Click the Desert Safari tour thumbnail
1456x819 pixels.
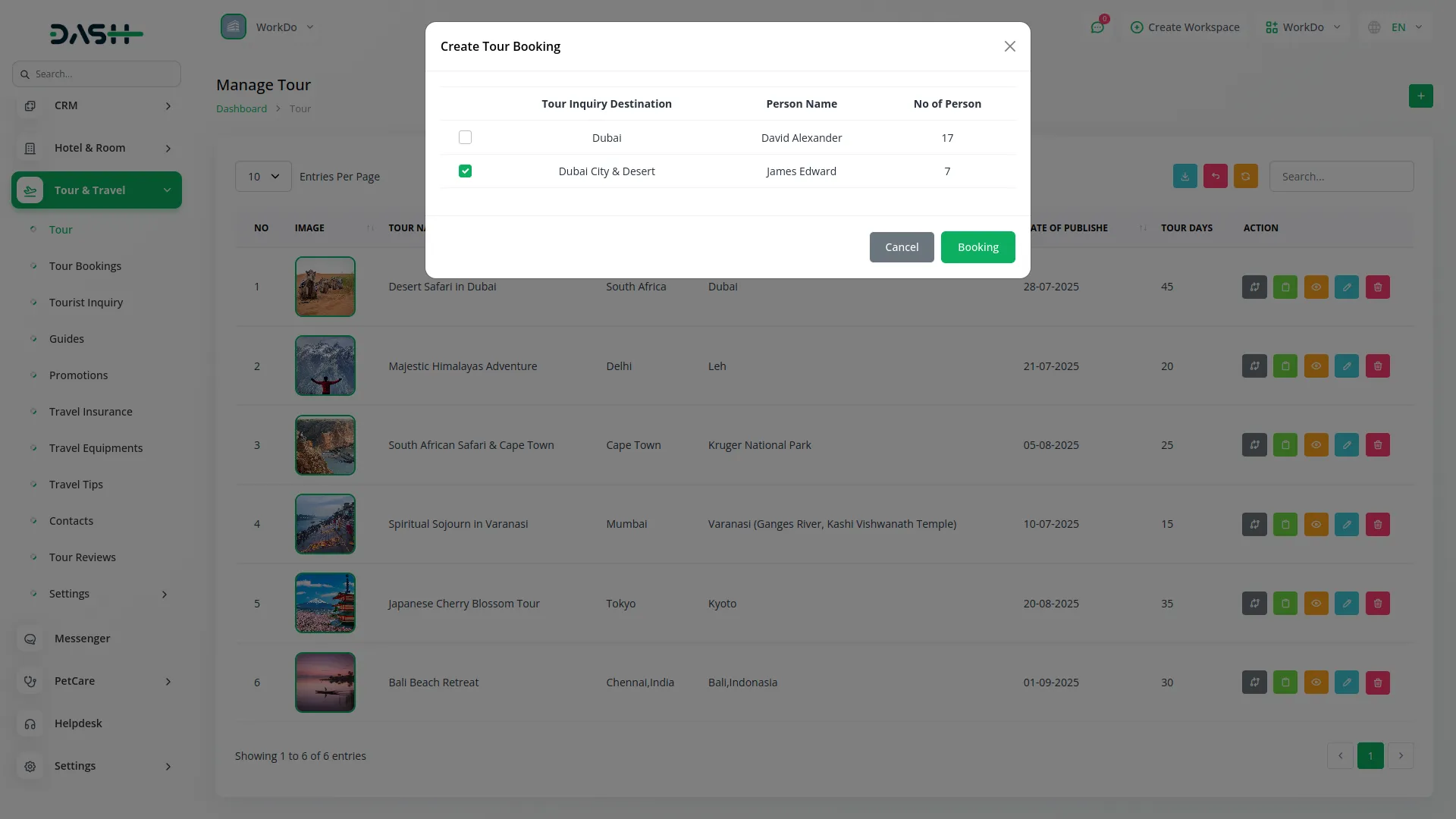pyautogui.click(x=325, y=287)
